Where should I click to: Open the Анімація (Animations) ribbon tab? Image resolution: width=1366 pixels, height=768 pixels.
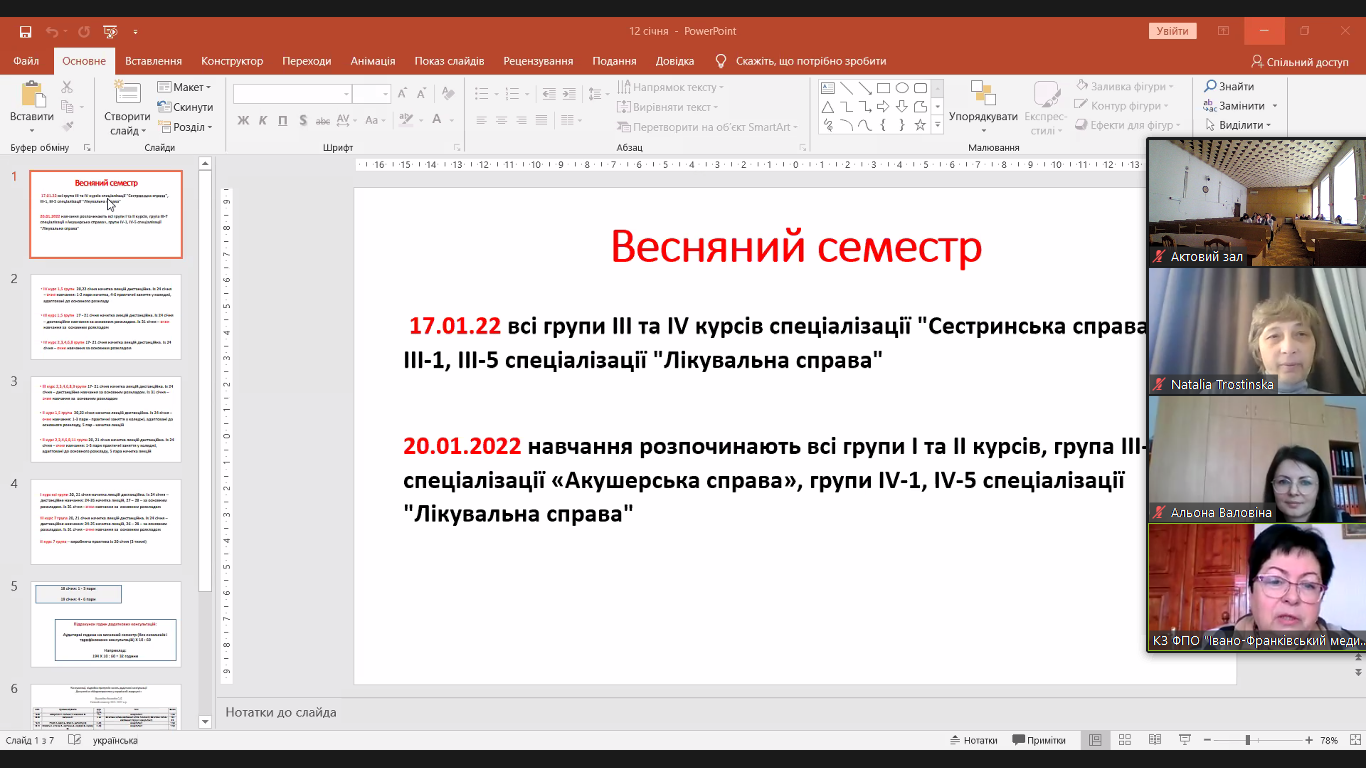point(372,61)
